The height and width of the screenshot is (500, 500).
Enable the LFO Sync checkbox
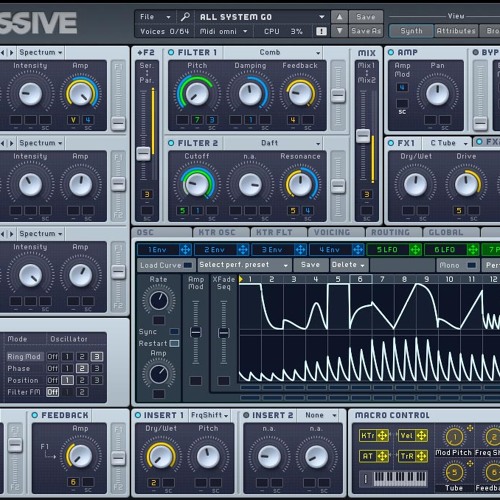pyautogui.click(x=174, y=331)
